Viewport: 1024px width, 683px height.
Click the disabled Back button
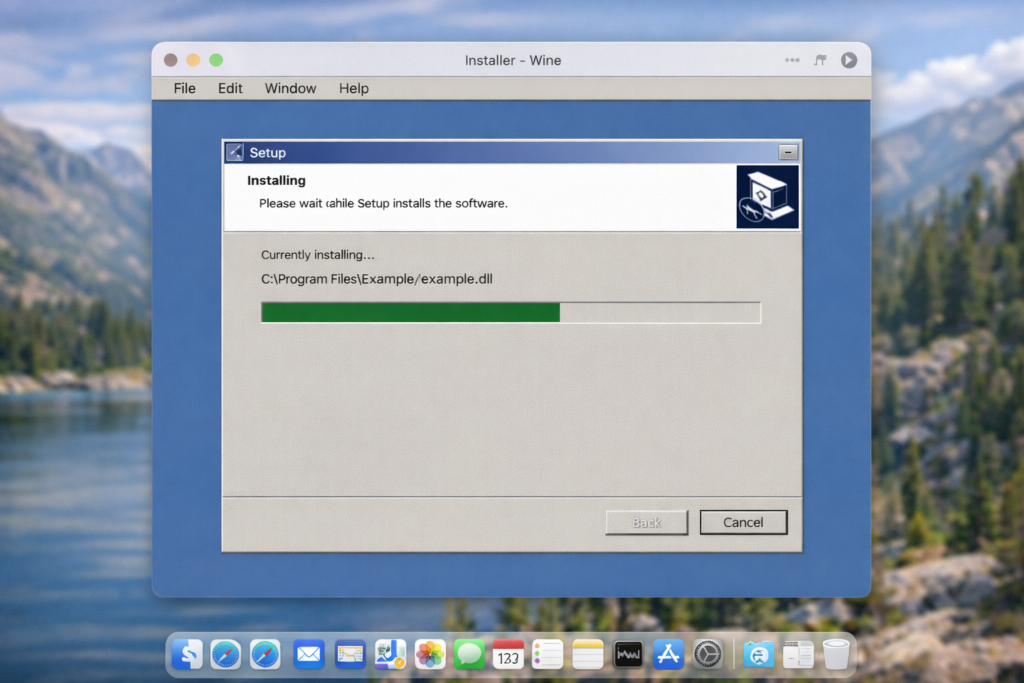[x=646, y=522]
